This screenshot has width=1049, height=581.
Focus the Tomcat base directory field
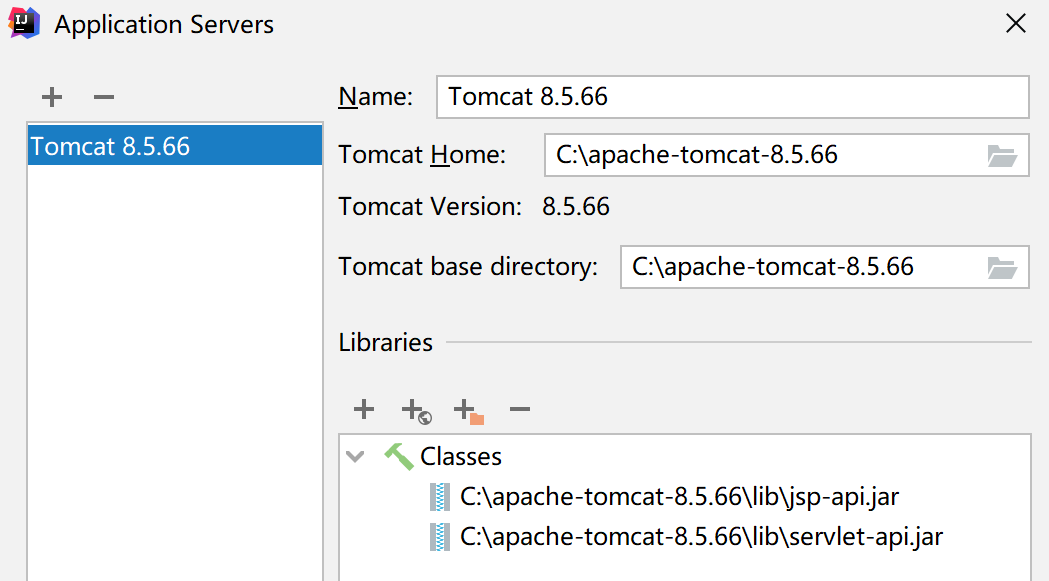click(798, 267)
